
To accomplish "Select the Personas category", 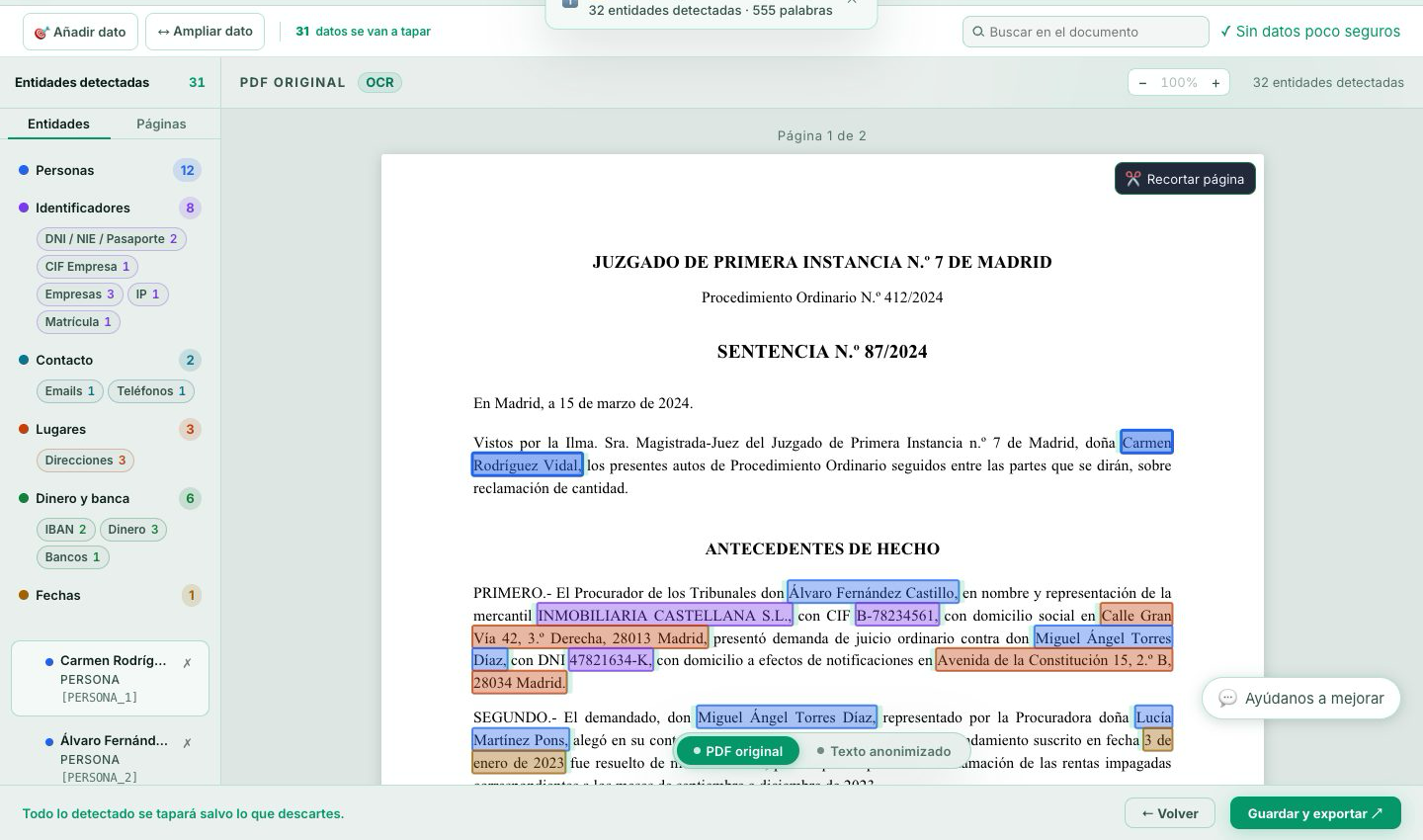I will [110, 170].
